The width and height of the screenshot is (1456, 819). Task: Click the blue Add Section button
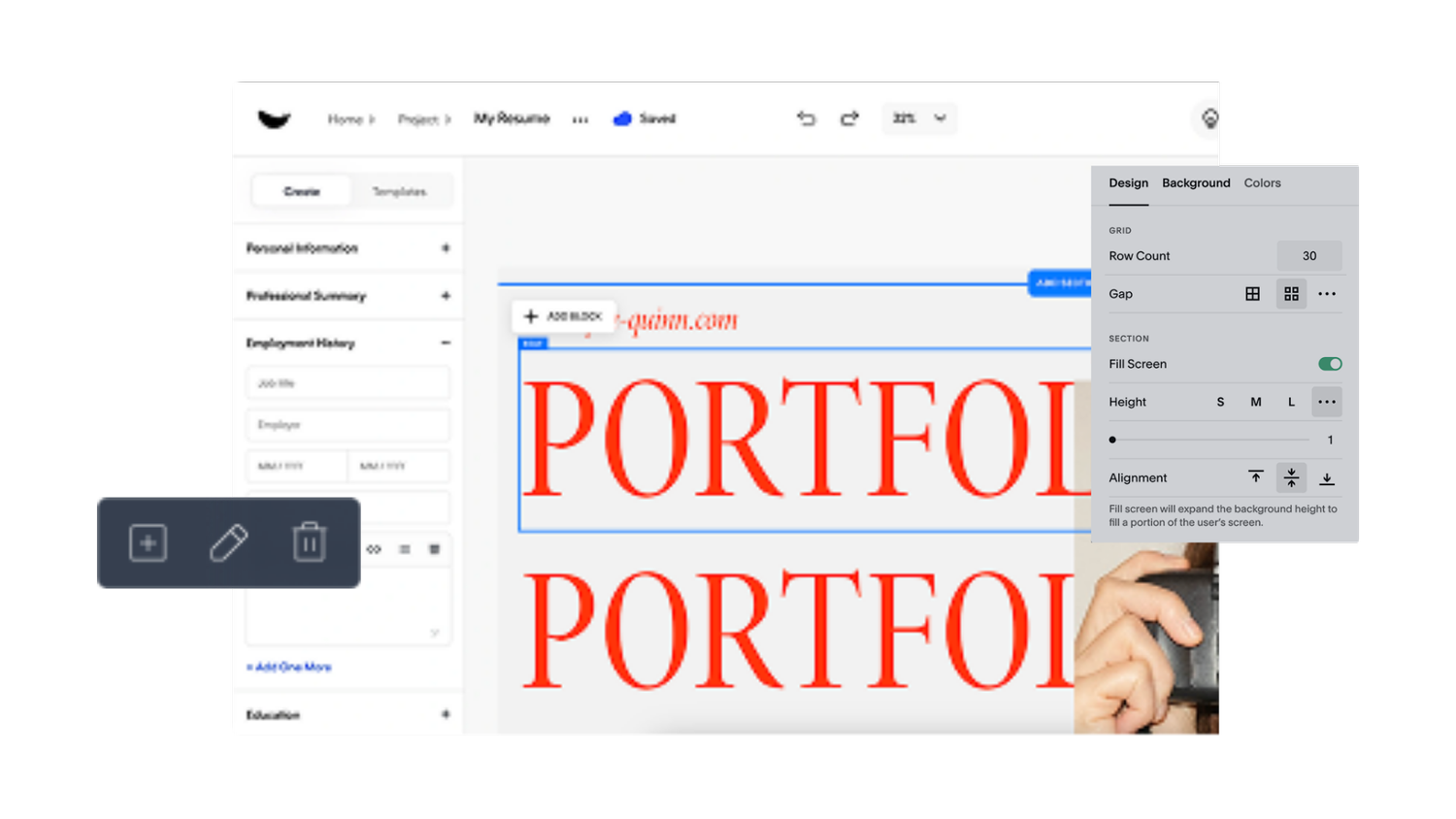1060,283
